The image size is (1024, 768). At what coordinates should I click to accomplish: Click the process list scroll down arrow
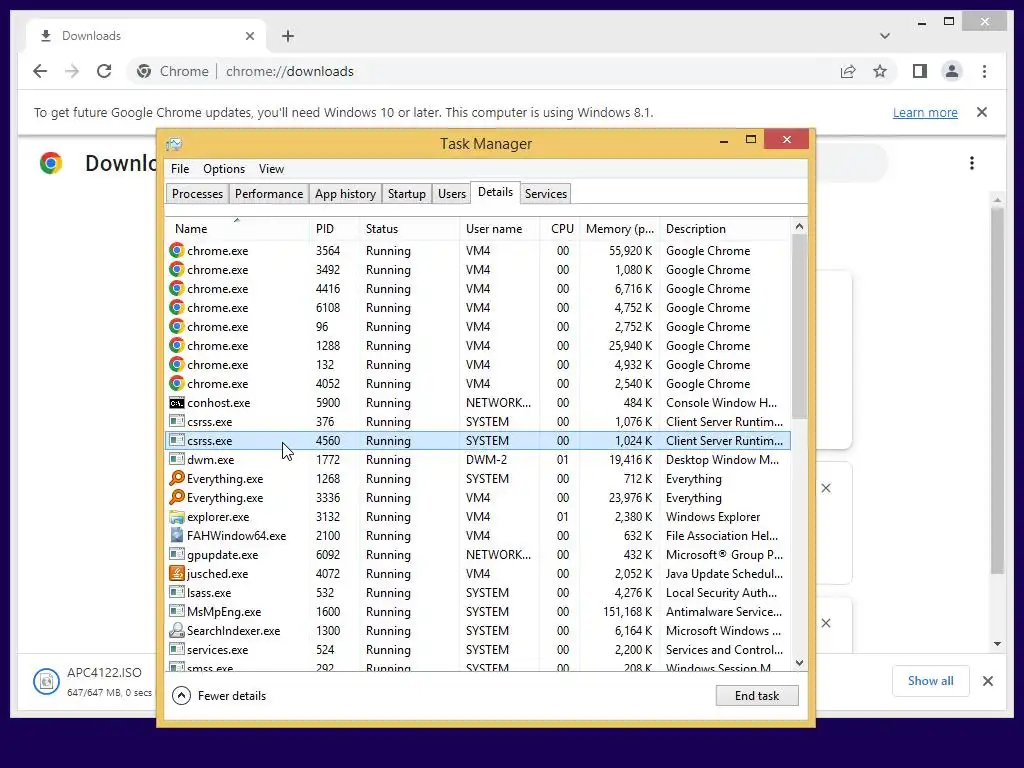[799, 664]
